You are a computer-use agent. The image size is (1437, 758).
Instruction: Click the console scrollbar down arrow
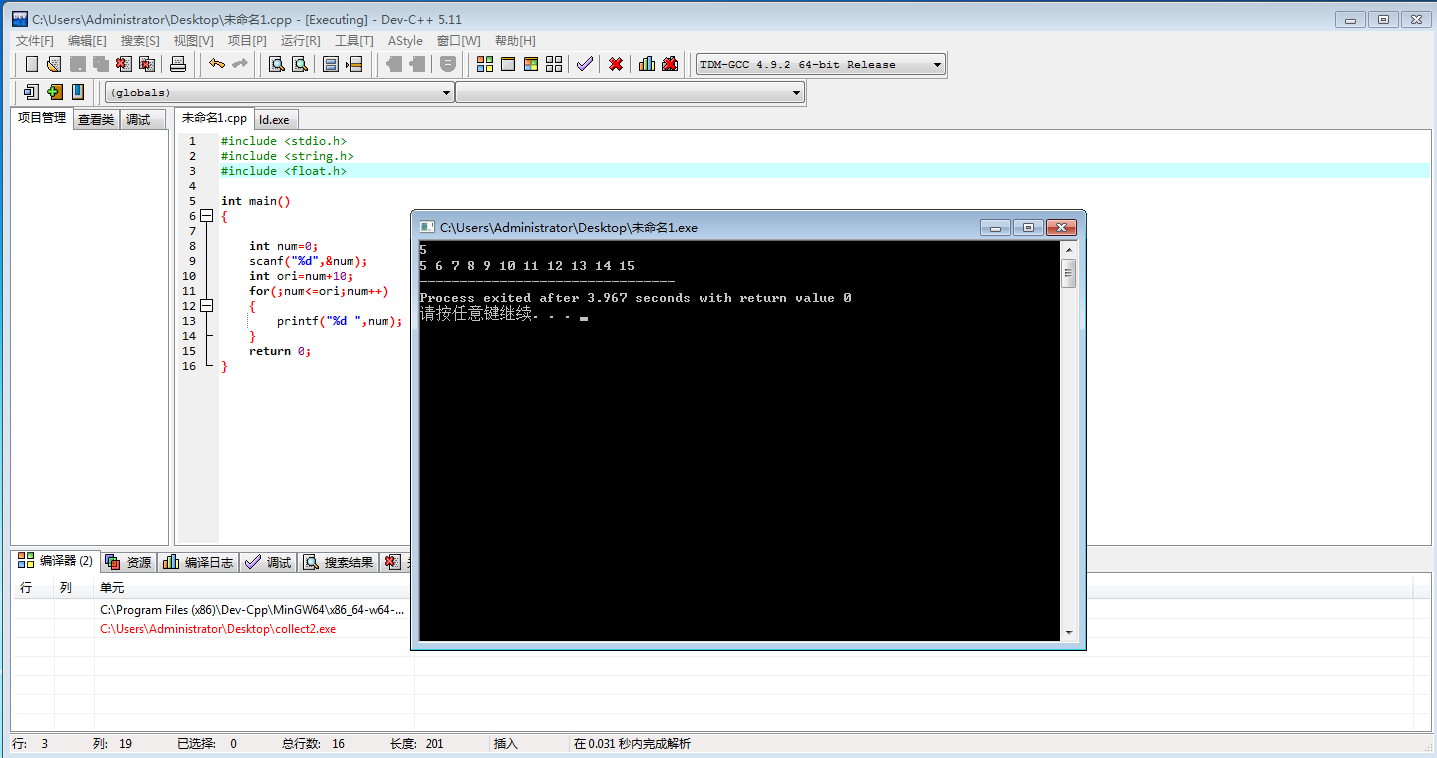(1068, 632)
